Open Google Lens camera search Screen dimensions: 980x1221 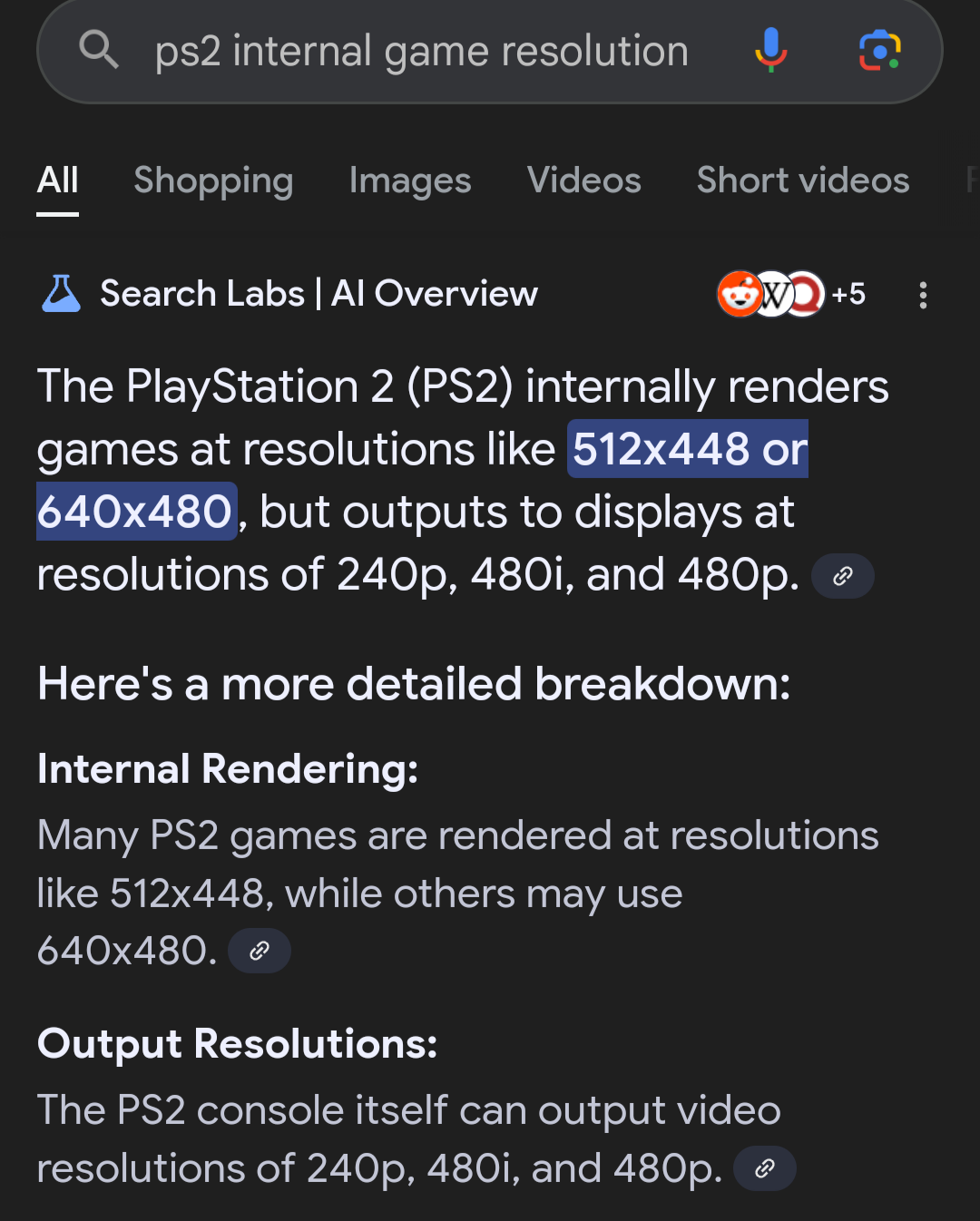pos(879,50)
